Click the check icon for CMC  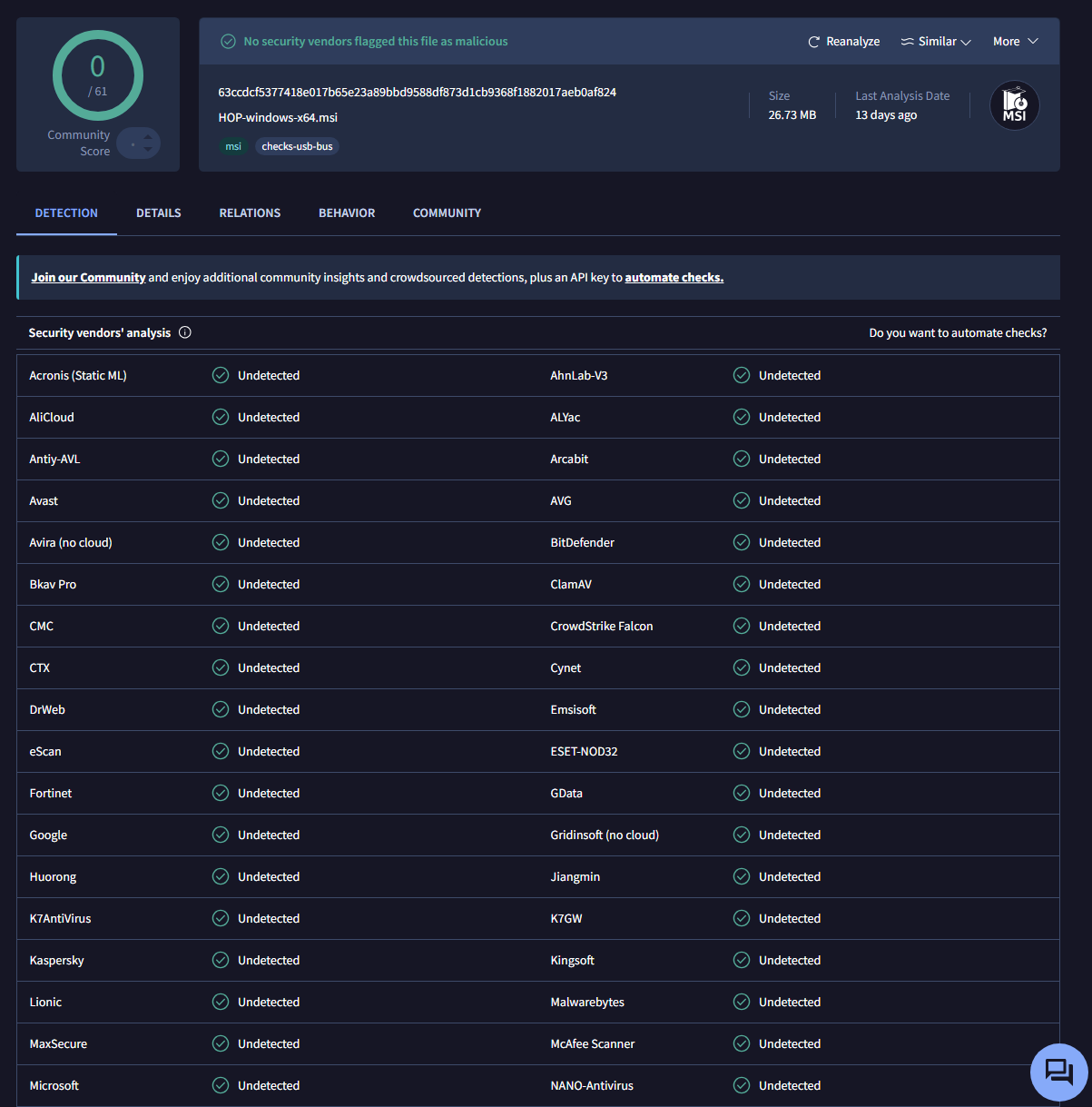[221, 626]
